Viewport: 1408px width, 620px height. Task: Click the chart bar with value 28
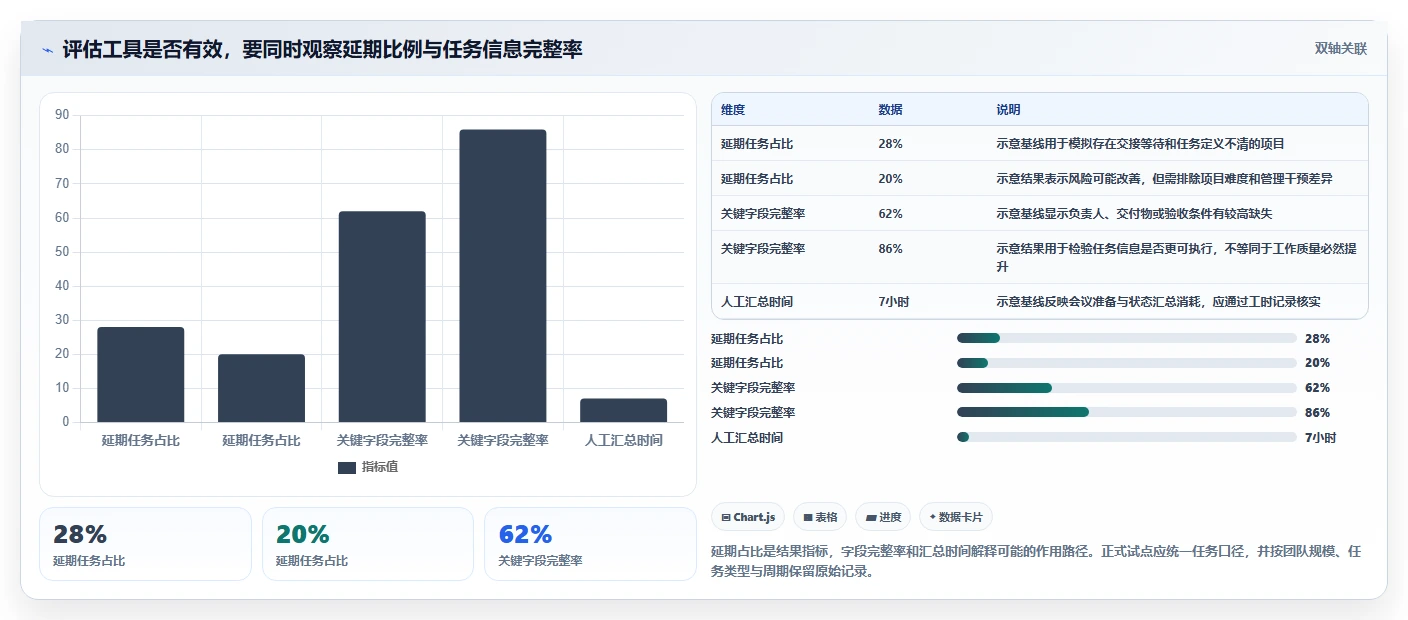(x=141, y=374)
